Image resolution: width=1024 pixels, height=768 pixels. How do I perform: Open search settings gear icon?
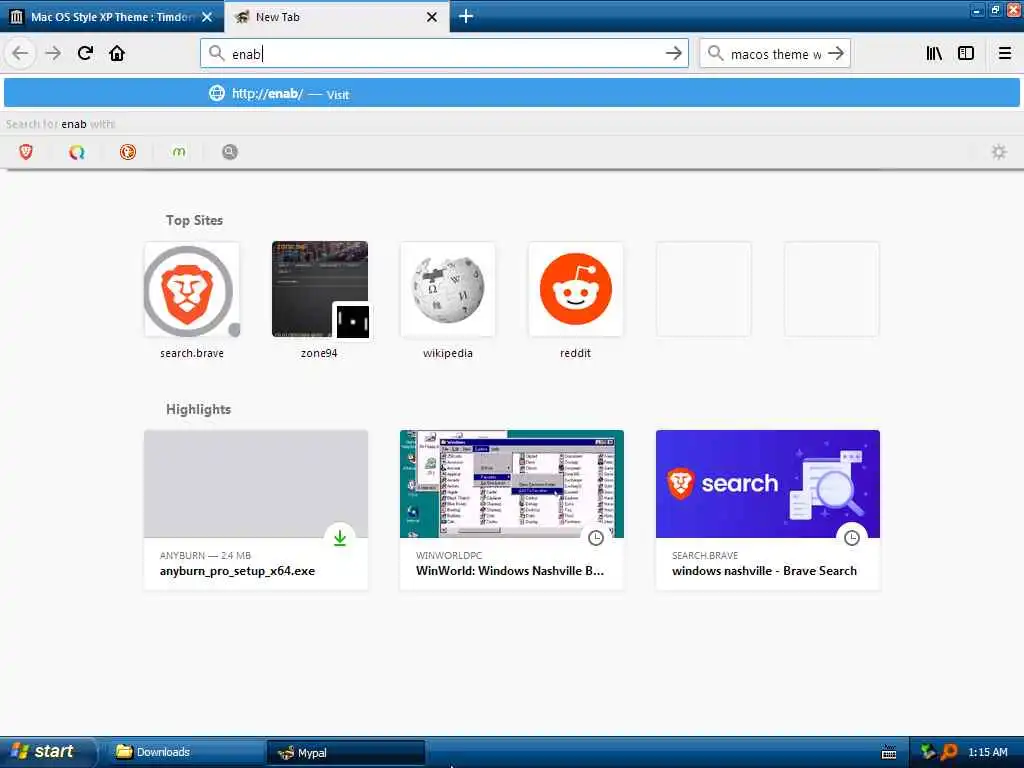coord(999,152)
